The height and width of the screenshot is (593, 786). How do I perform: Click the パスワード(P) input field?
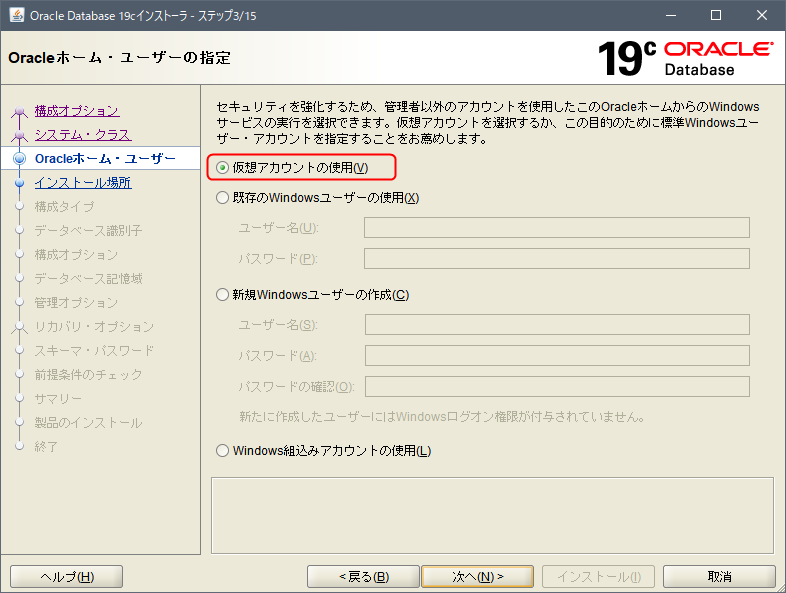[557, 259]
